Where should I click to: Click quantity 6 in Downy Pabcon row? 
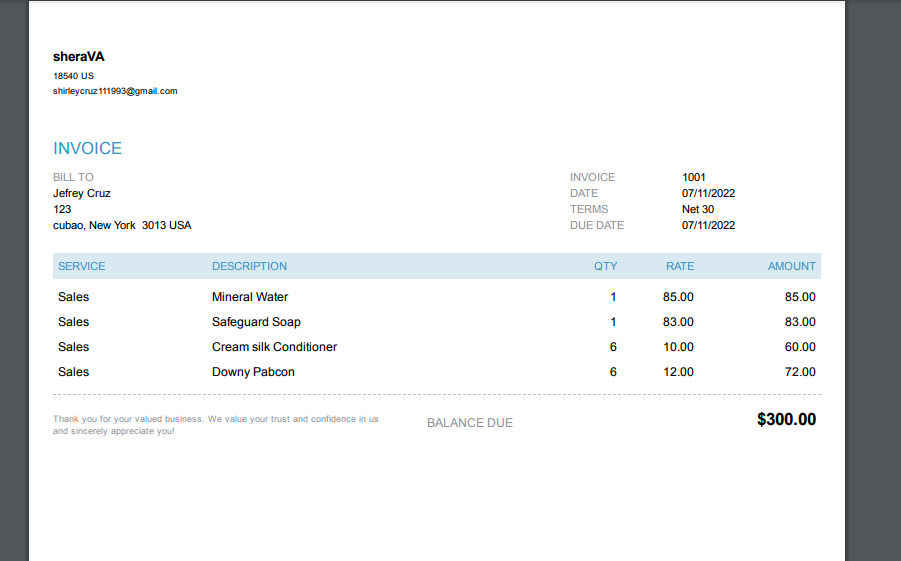coord(613,372)
